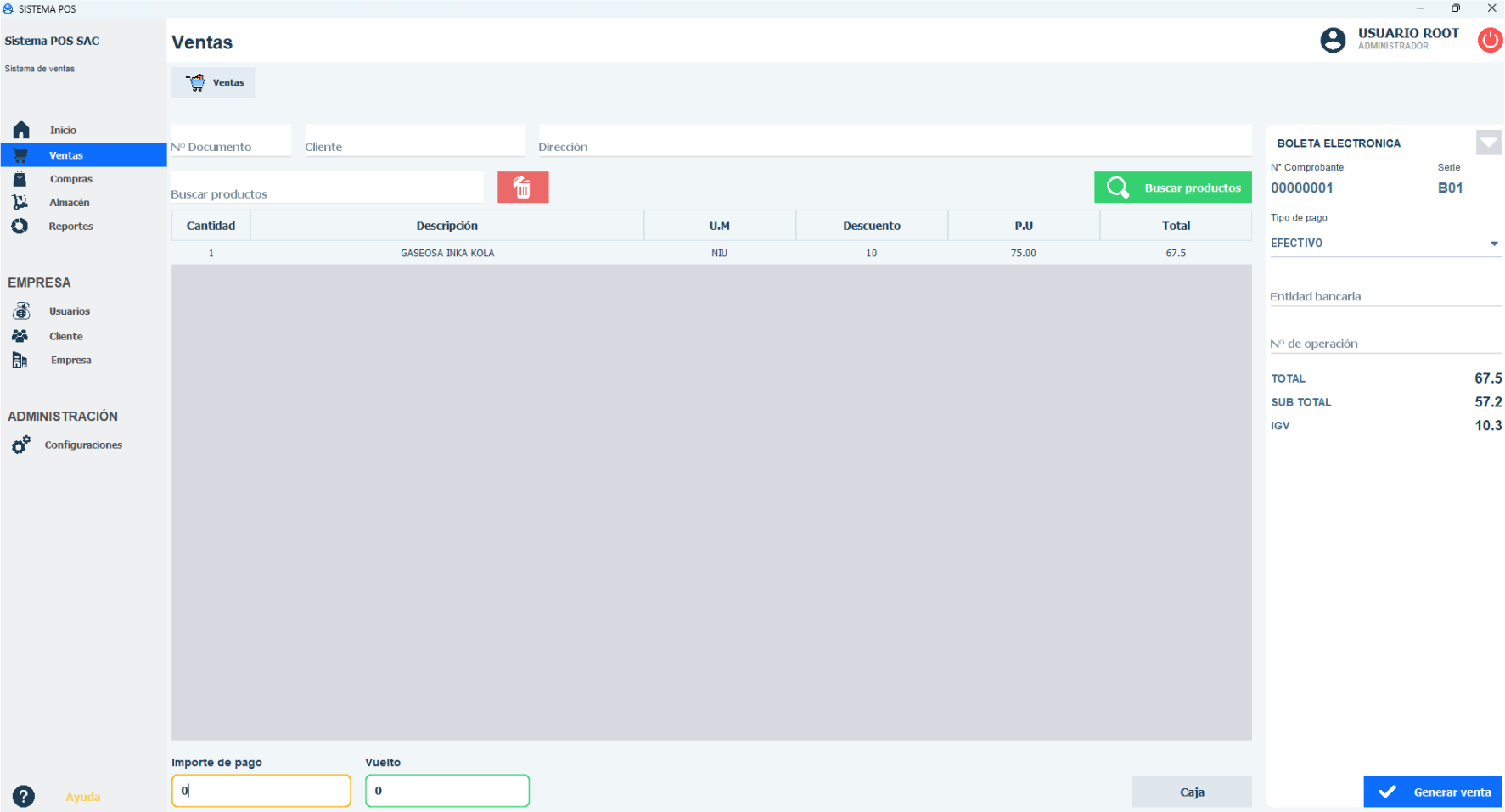Click the red trash delete button
The image size is (1505, 812).
tap(523, 188)
